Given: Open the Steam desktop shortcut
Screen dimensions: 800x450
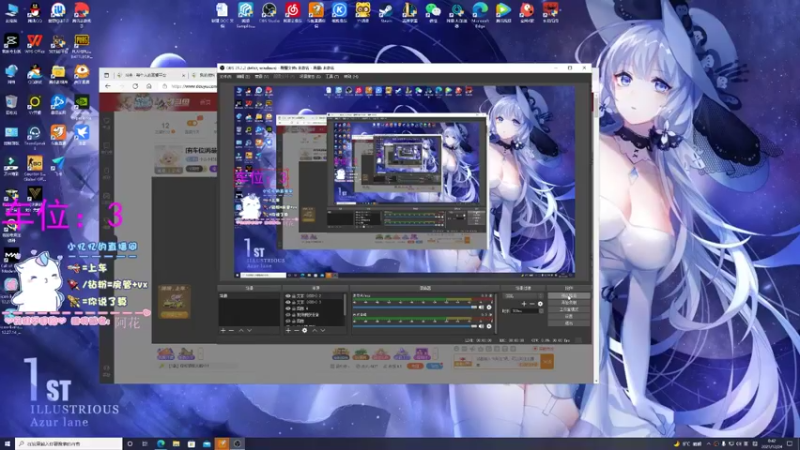Looking at the screenshot, I should coord(386,13).
